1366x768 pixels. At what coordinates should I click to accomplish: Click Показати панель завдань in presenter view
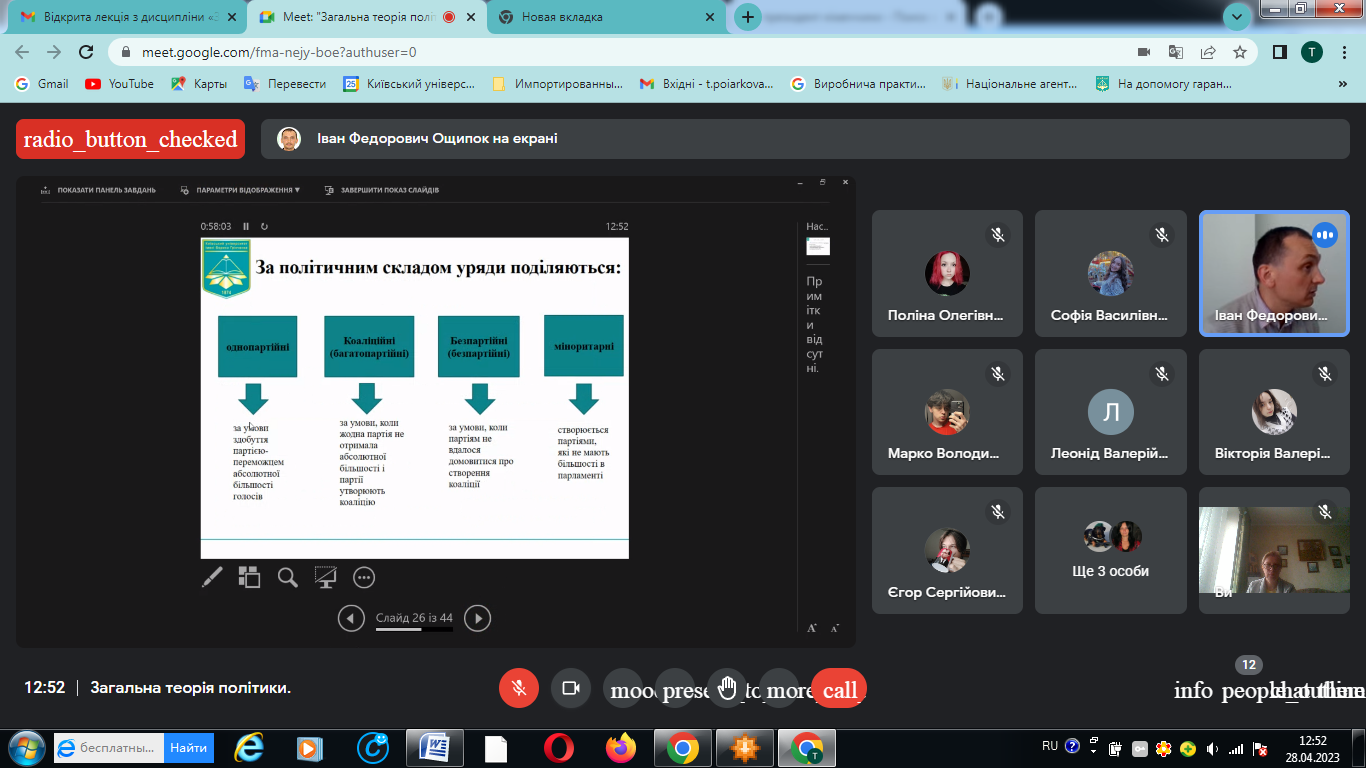coord(98,190)
